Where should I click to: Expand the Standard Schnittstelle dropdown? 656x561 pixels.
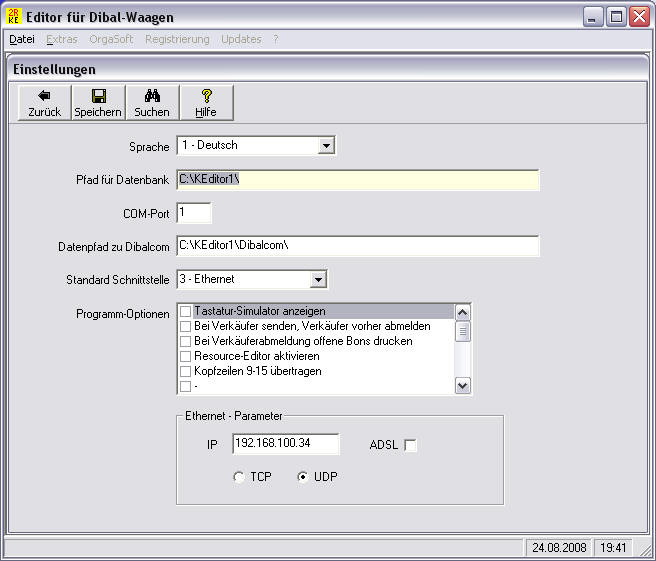pyautogui.click(x=318, y=280)
